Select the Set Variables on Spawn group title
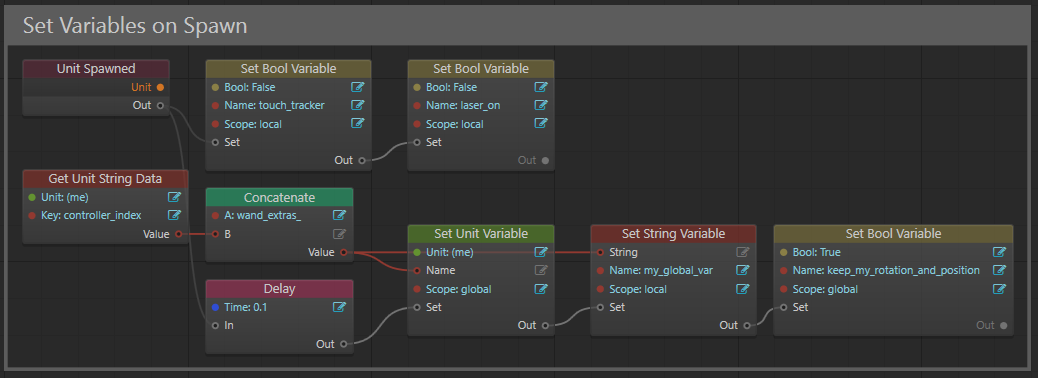Screen dimensions: 1038x378 [x=135, y=25]
